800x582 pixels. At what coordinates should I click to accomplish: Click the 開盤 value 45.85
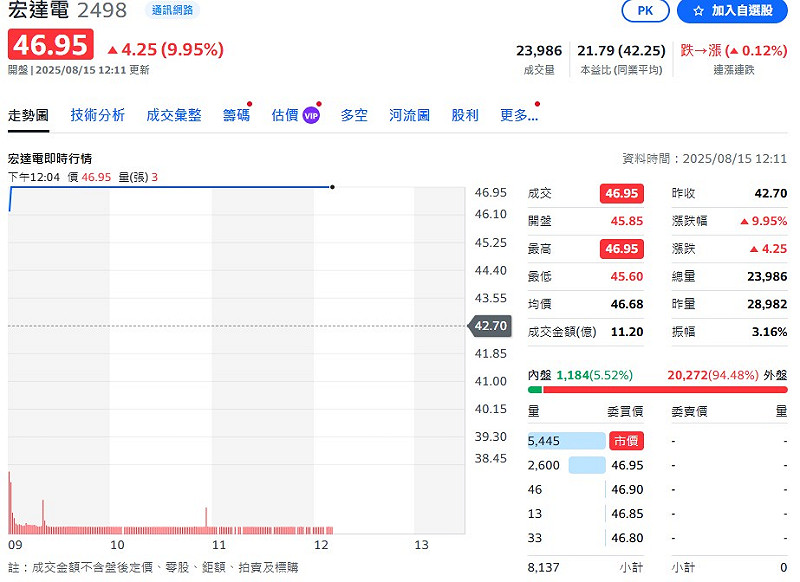[x=627, y=221]
